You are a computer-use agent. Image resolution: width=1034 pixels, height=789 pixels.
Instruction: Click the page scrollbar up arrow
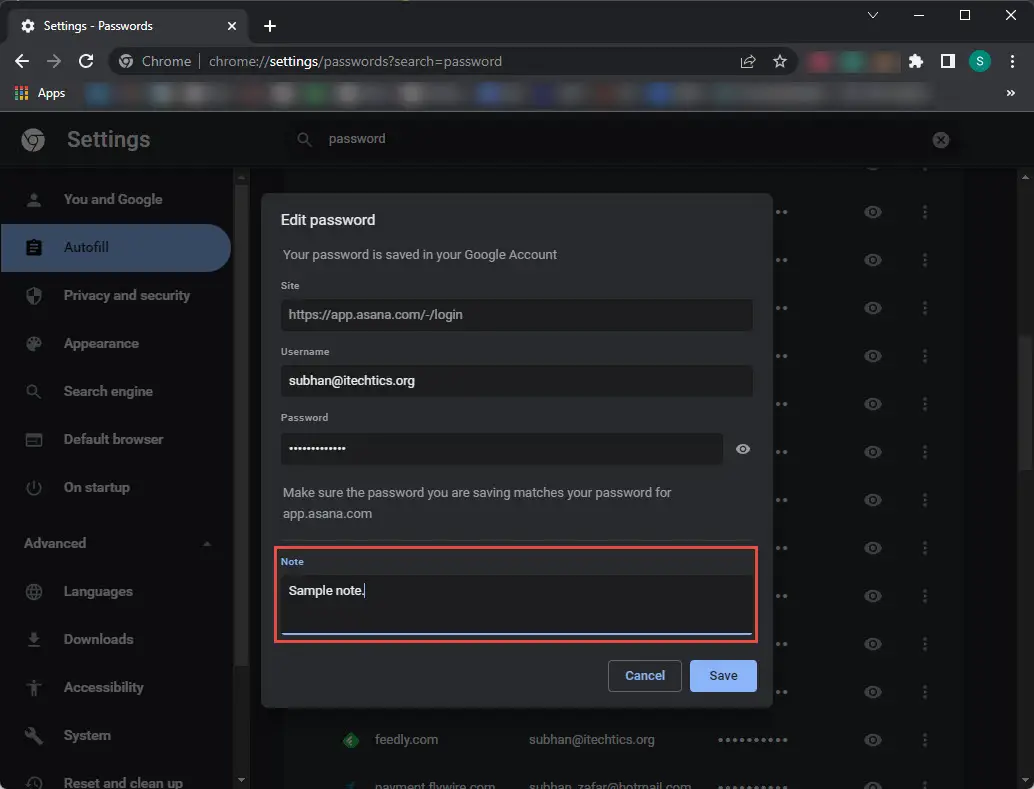point(1025,177)
